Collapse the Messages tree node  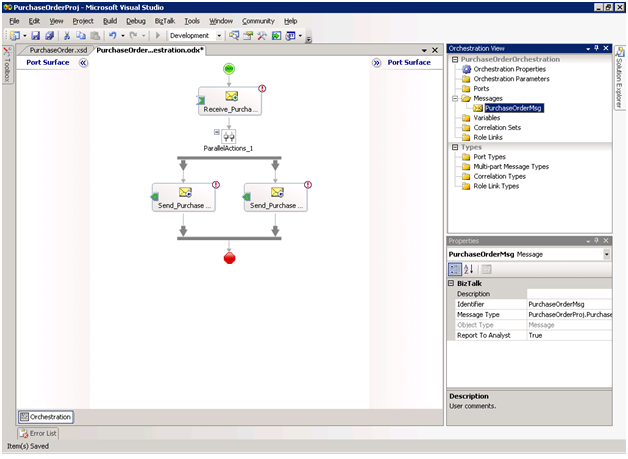click(455, 98)
